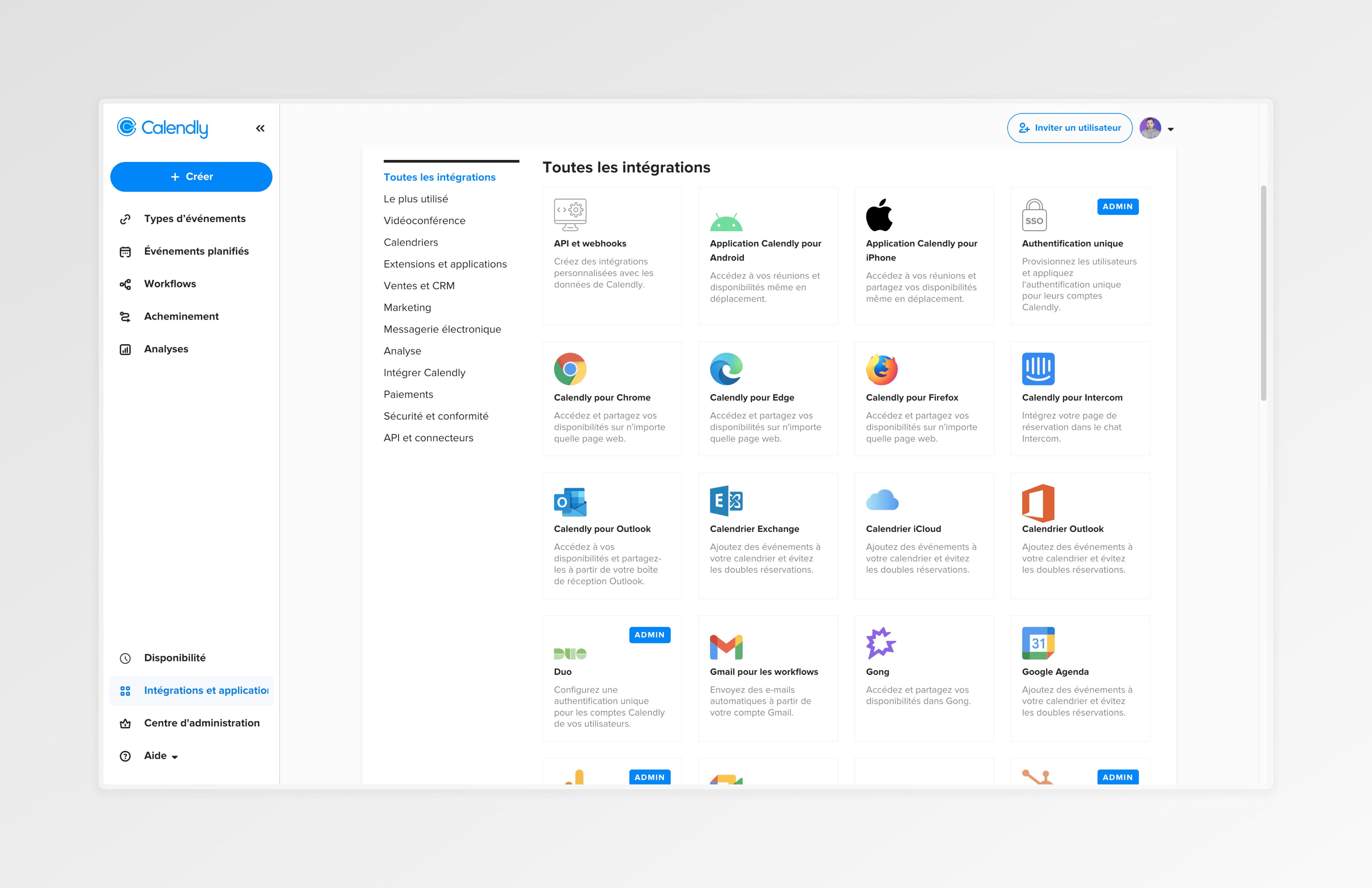Open account menu dropdown arrow

pyautogui.click(x=1170, y=129)
